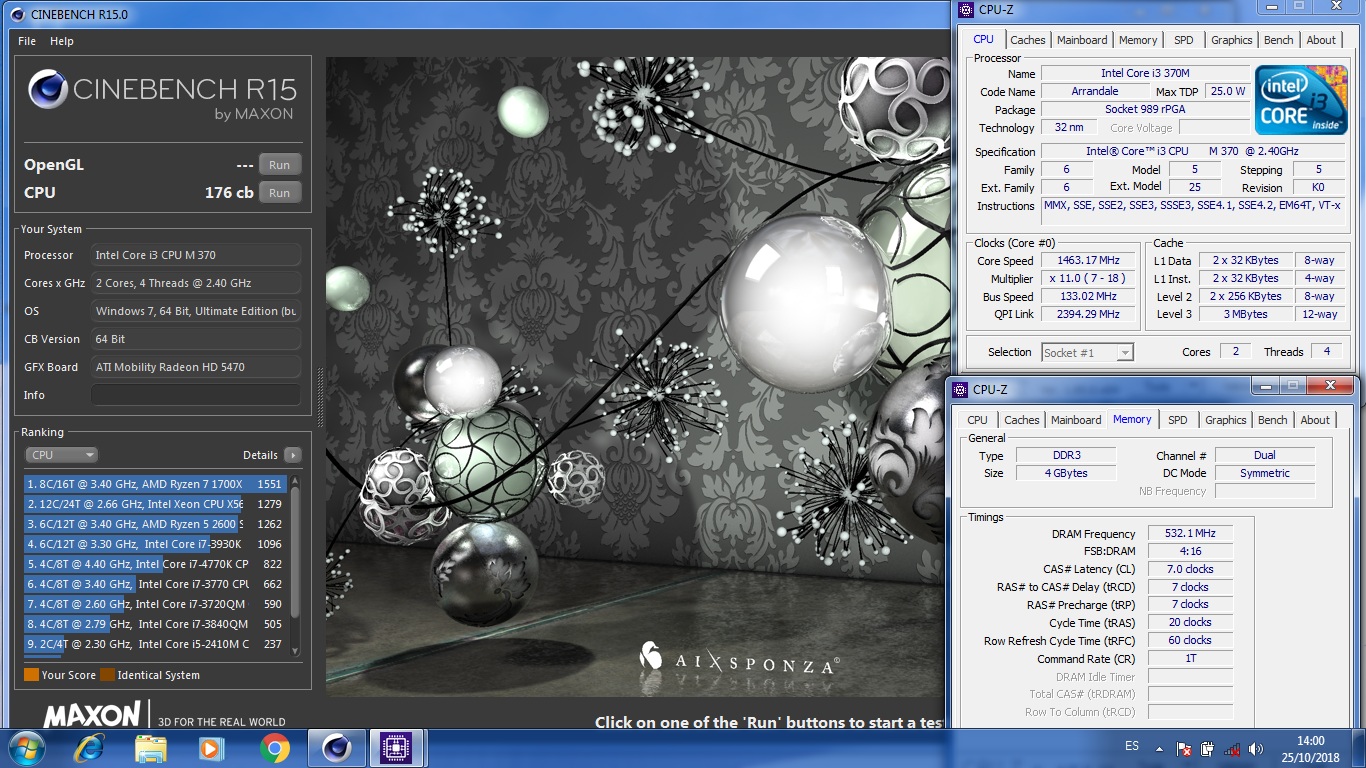The height and width of the screenshot is (768, 1366).
Task: Open Caches tab in top CPU-Z window
Action: [1027, 40]
